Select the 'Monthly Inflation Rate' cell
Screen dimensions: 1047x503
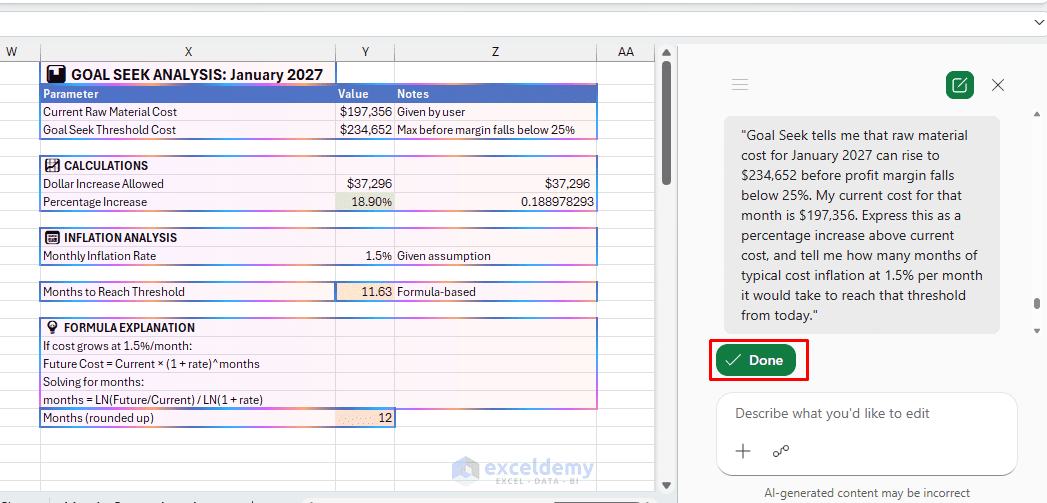tap(188, 256)
